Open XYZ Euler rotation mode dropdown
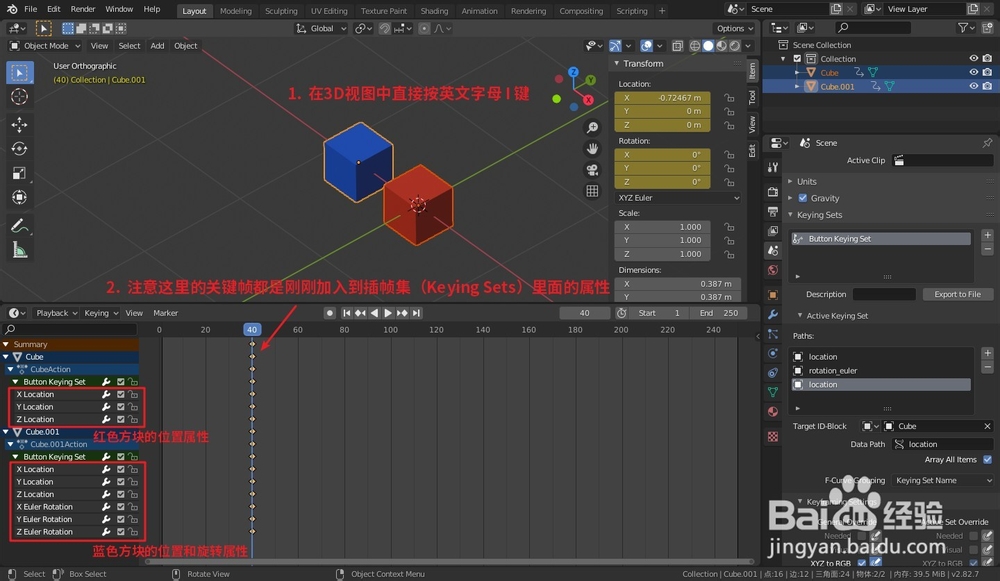Image resolution: width=1000 pixels, height=581 pixels. (678, 198)
